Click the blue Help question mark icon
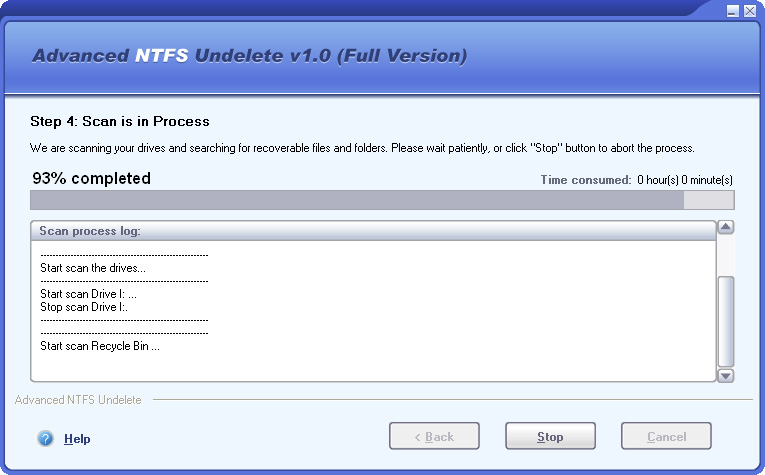 (45, 438)
